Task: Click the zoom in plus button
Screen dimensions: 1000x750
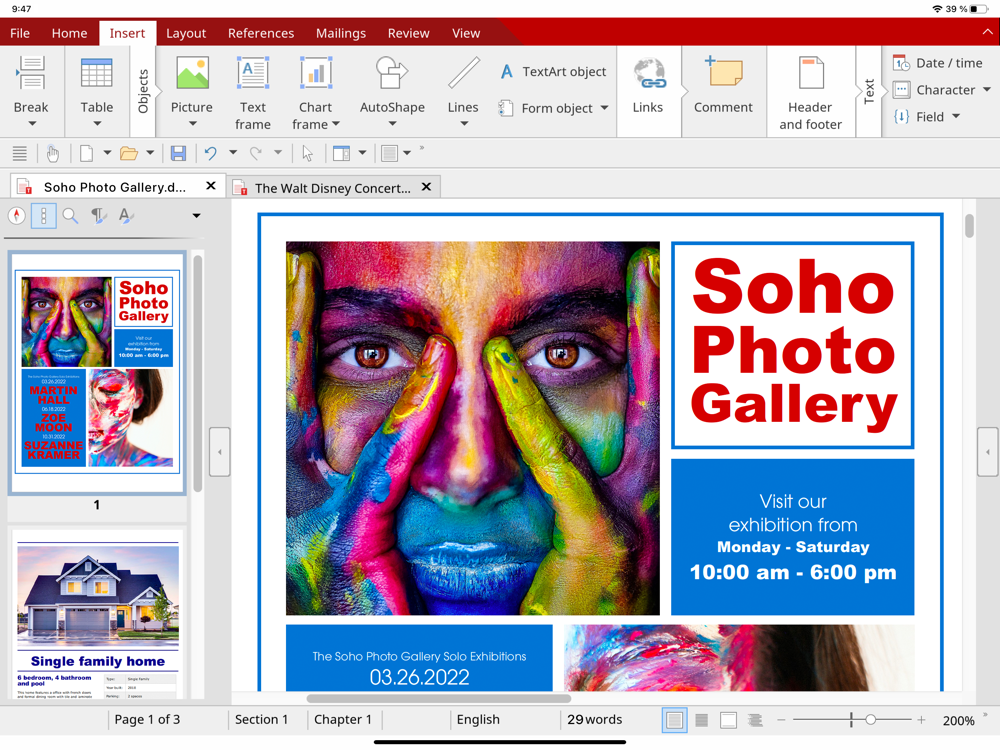Action: tap(921, 720)
